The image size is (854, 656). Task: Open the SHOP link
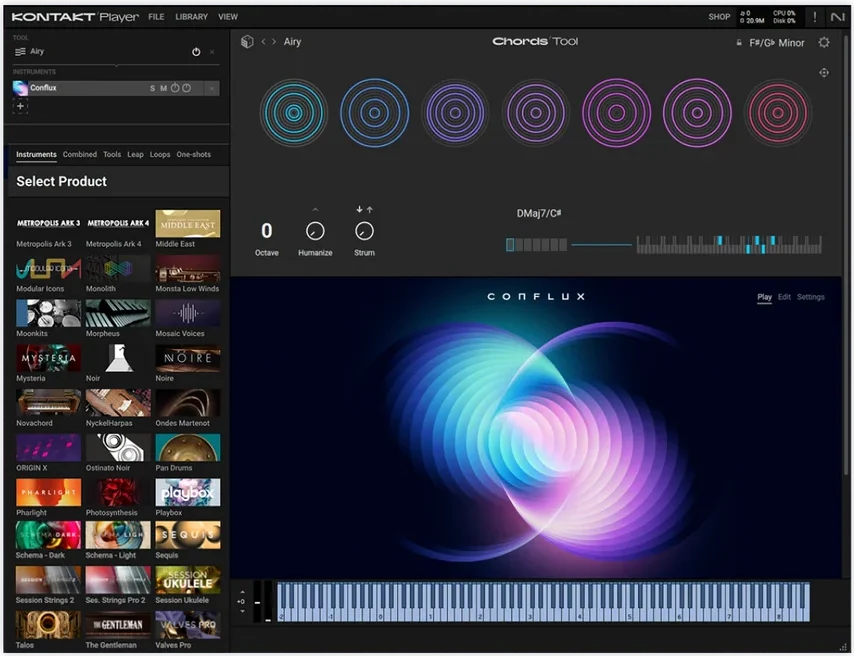(x=719, y=17)
